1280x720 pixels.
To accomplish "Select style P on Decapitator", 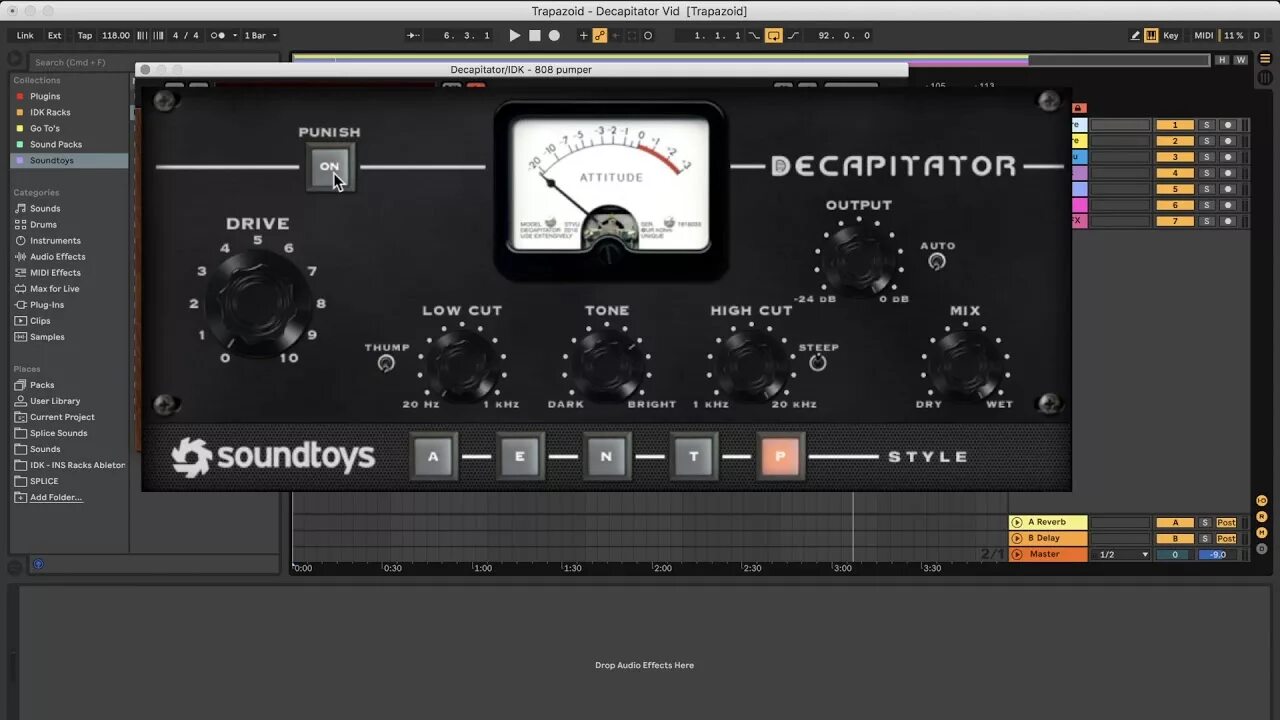I will click(x=780, y=457).
